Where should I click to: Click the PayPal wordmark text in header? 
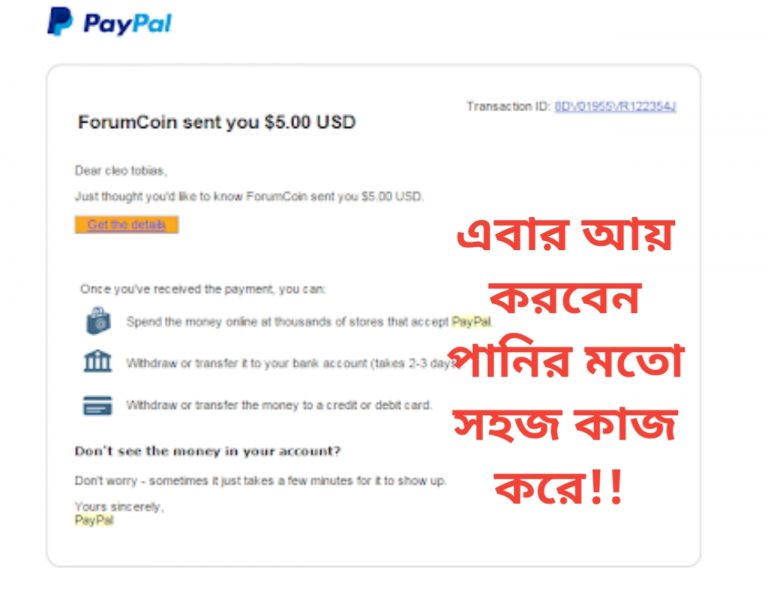[x=128, y=24]
